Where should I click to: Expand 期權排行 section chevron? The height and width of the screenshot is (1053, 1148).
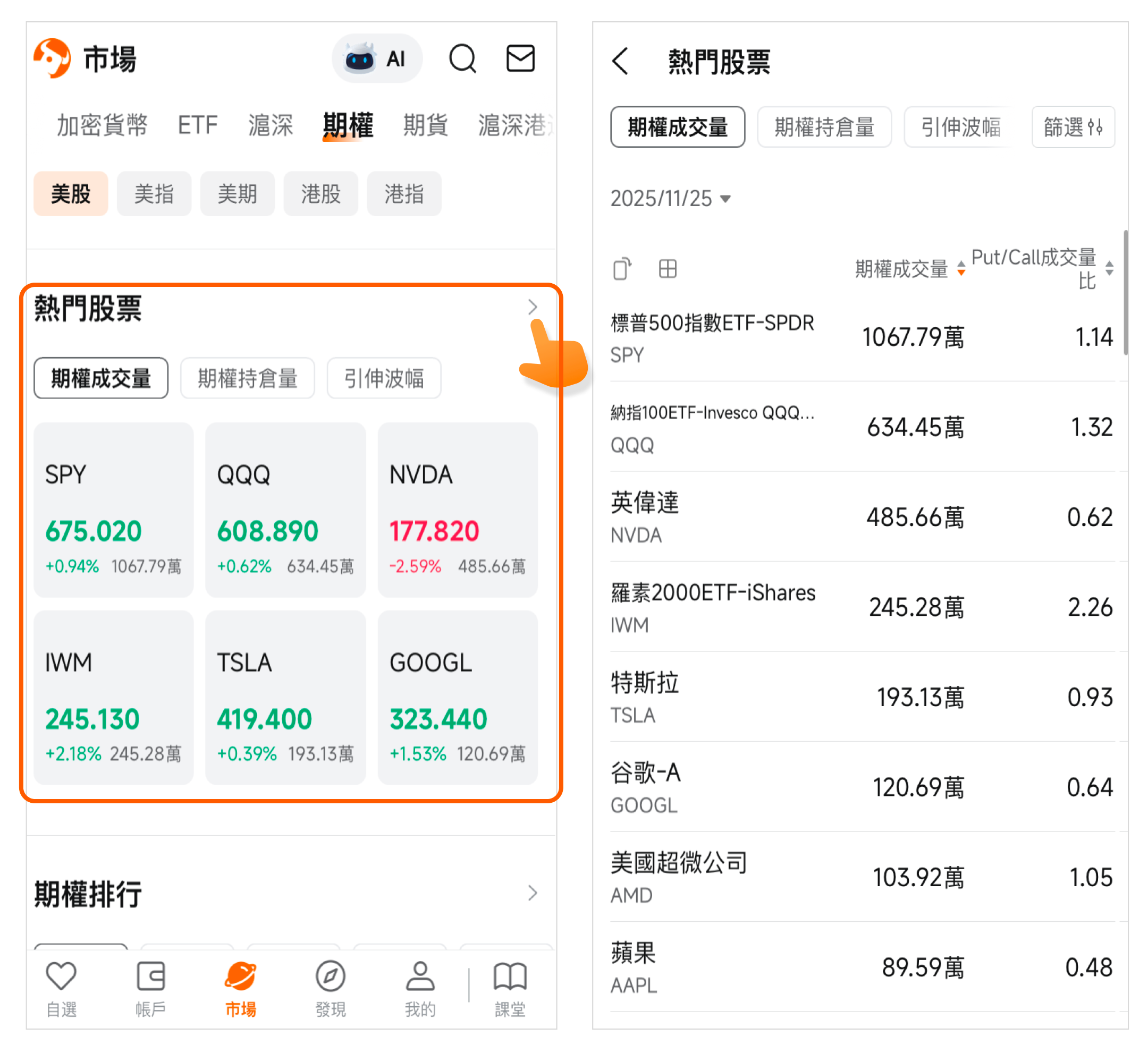532,893
